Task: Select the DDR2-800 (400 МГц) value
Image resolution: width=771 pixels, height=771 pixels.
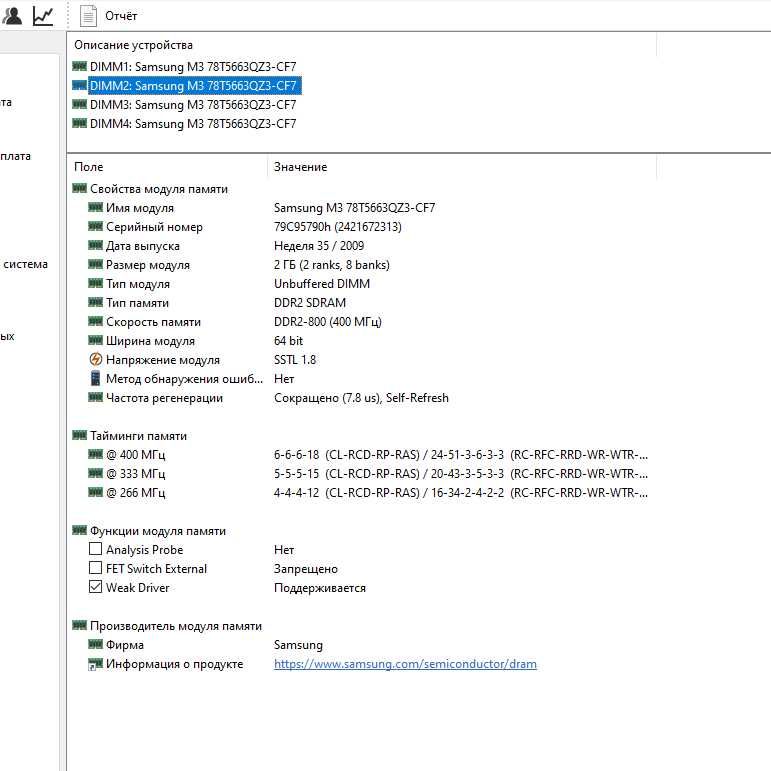Action: [x=328, y=322]
